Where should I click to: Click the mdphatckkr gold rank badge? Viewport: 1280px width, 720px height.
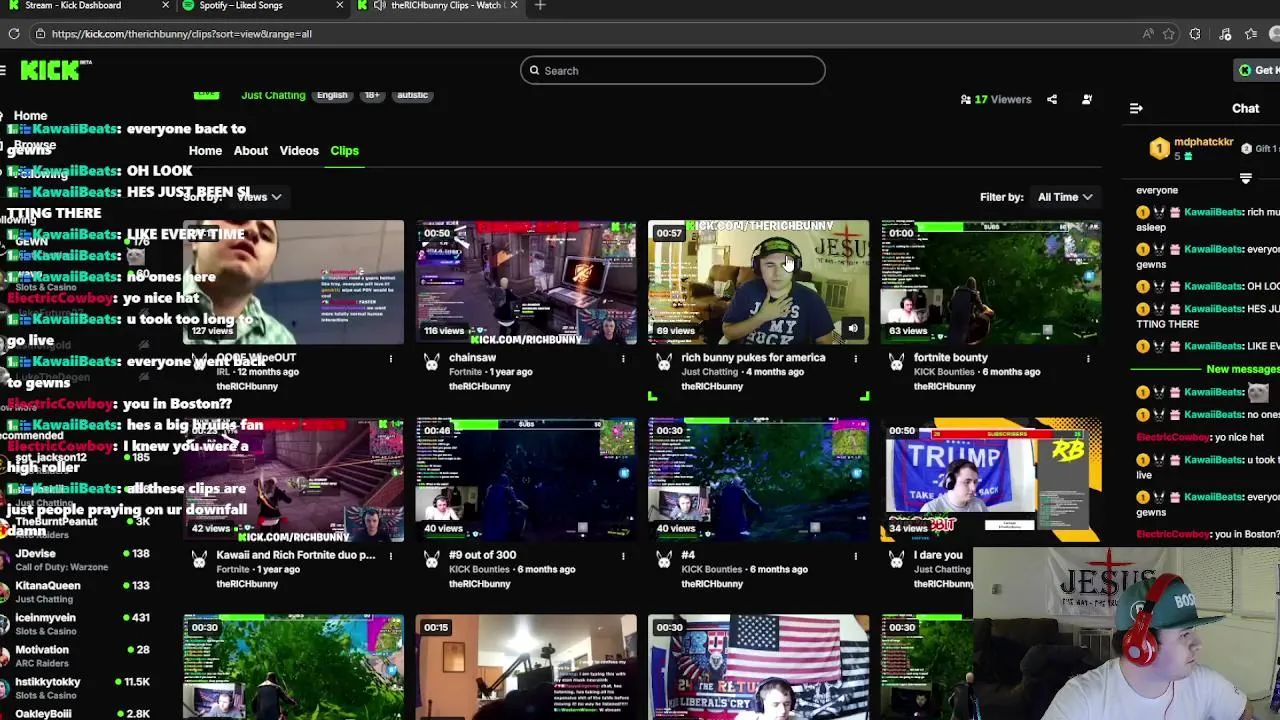click(1159, 149)
